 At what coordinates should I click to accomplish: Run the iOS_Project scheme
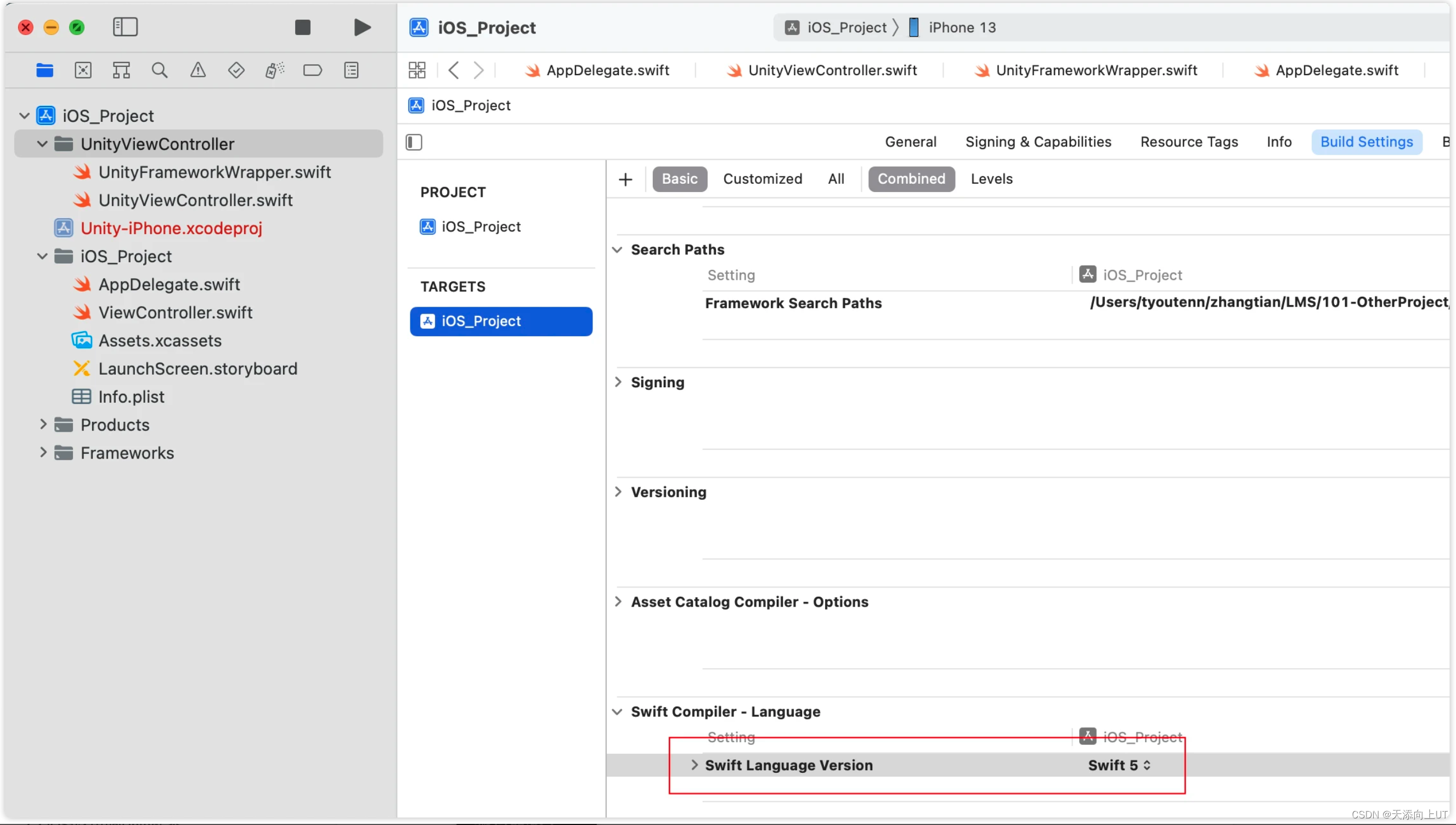coord(362,27)
